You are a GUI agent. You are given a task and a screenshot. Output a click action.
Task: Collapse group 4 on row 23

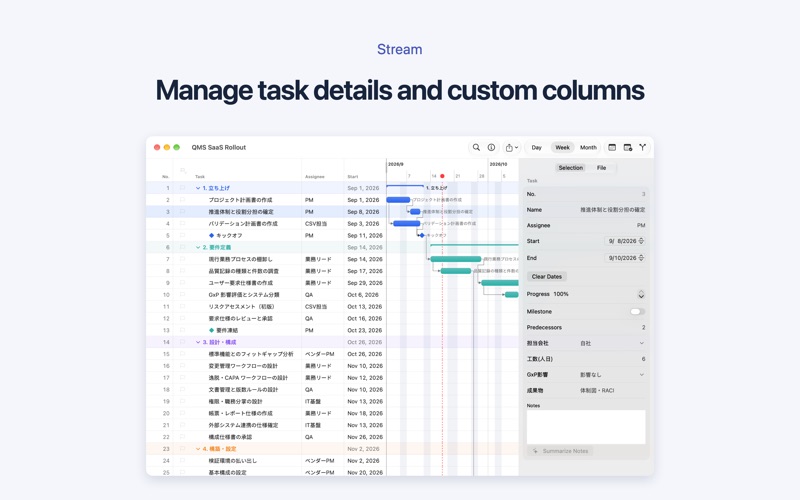(x=198, y=449)
